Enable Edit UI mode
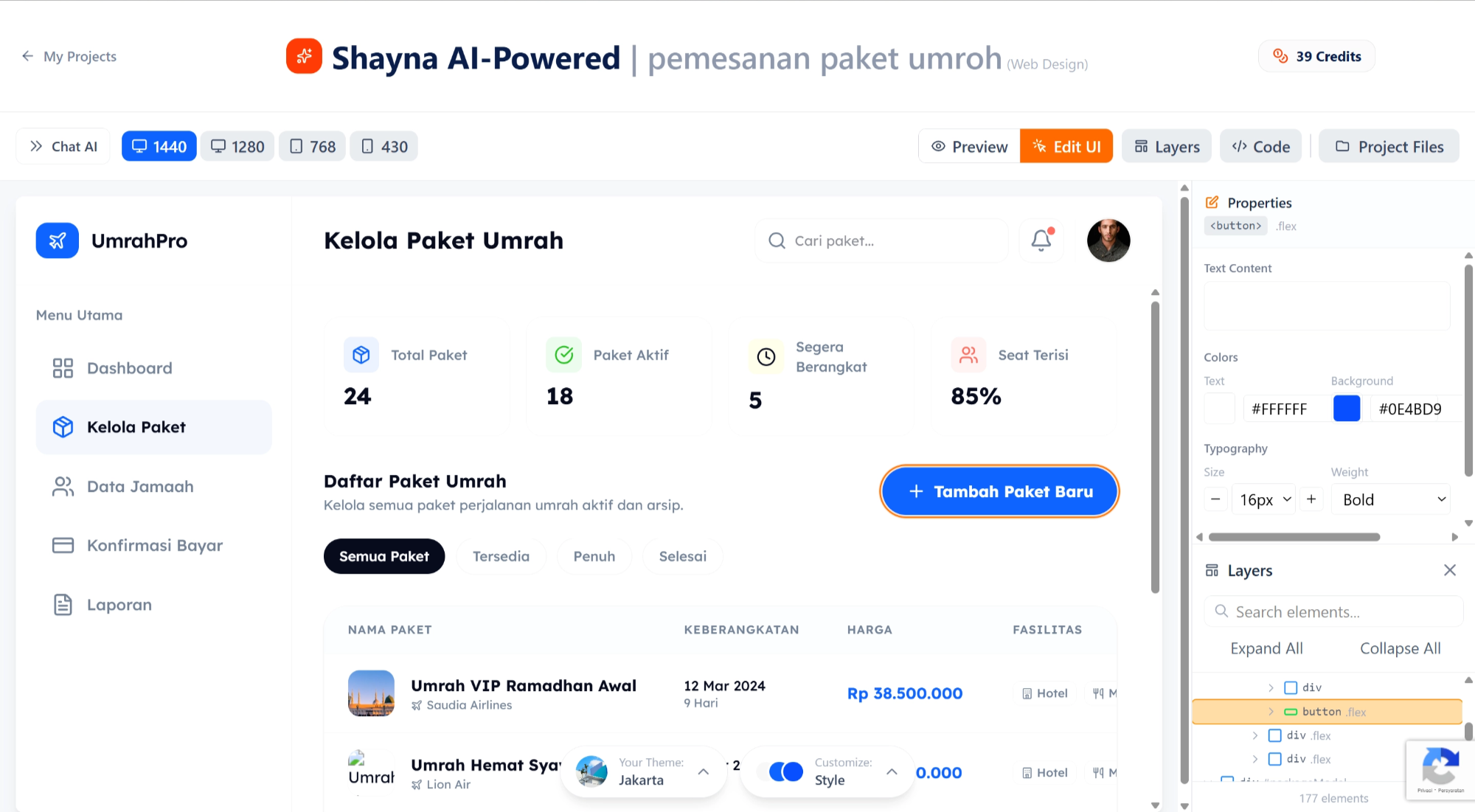 pyautogui.click(x=1066, y=146)
